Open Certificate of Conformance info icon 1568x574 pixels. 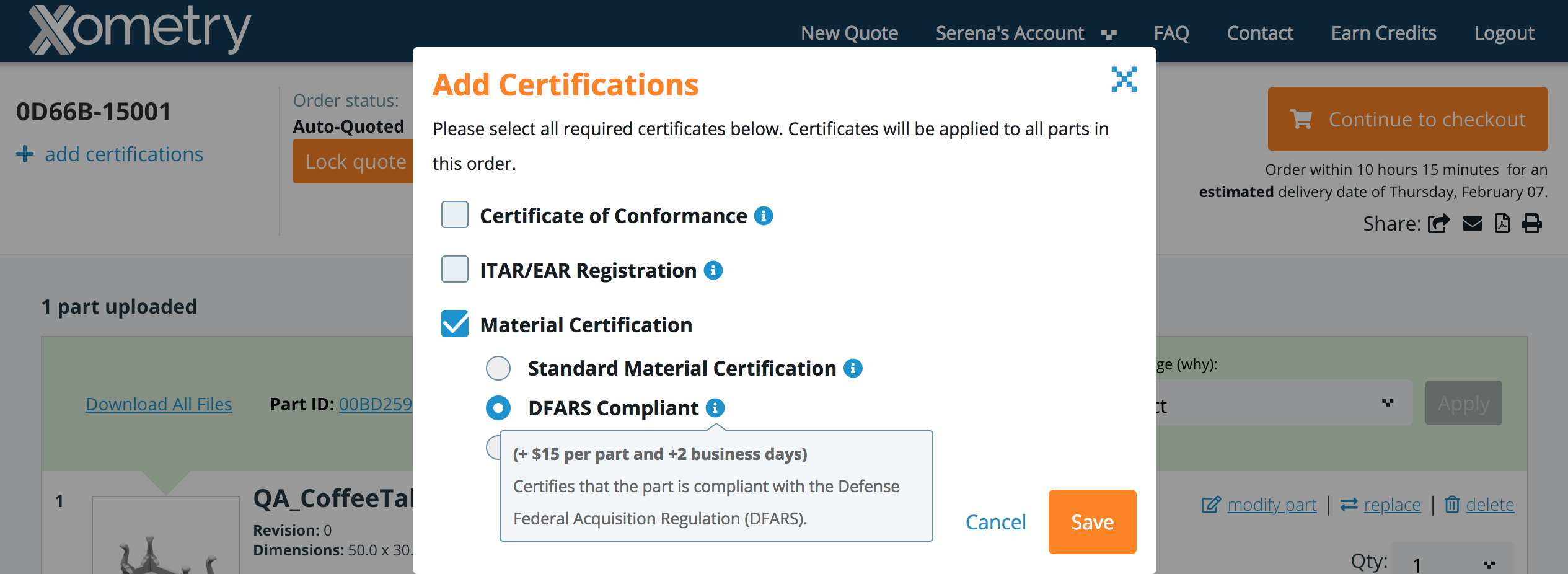pos(764,216)
